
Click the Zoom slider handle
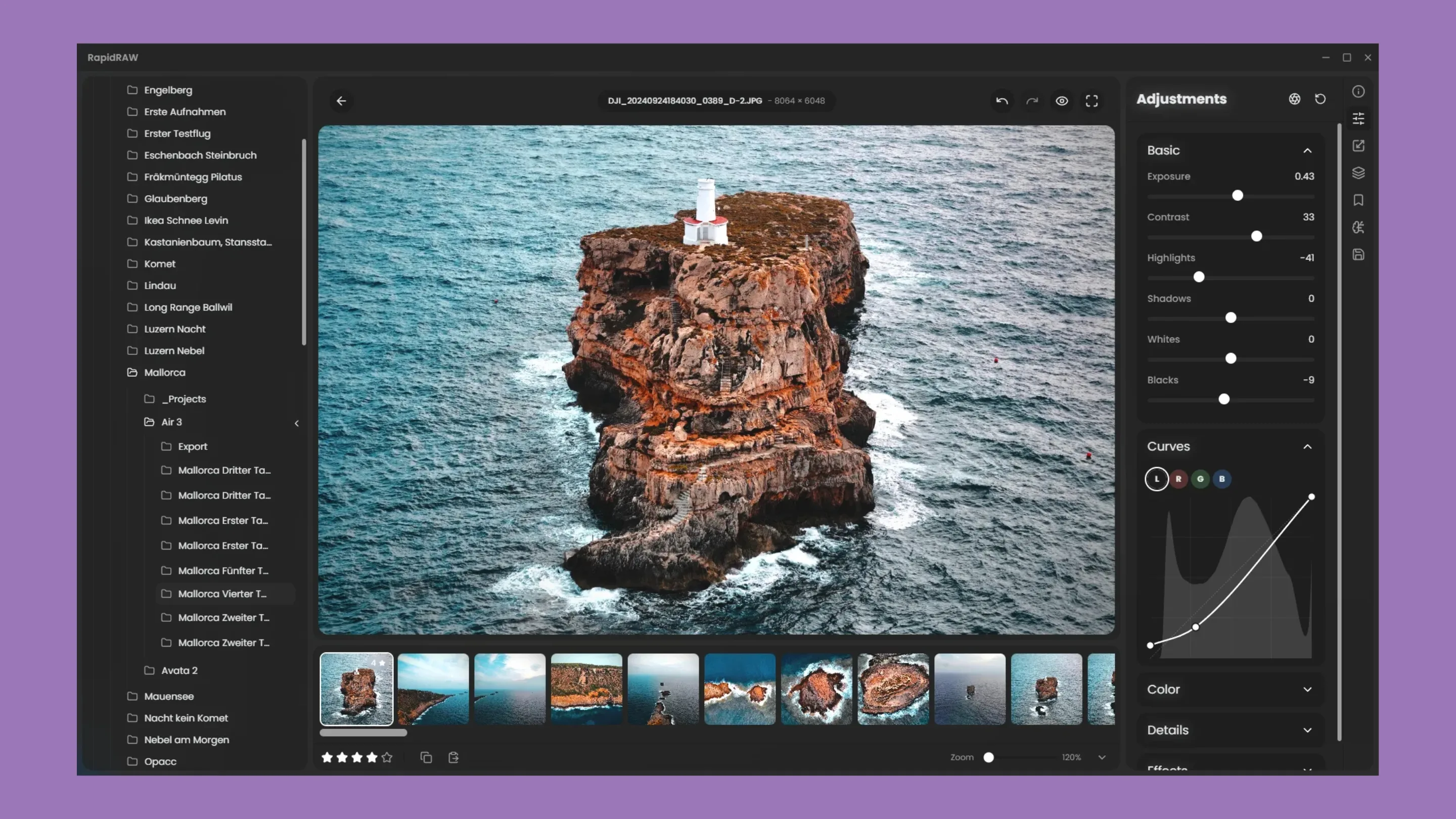pyautogui.click(x=988, y=757)
